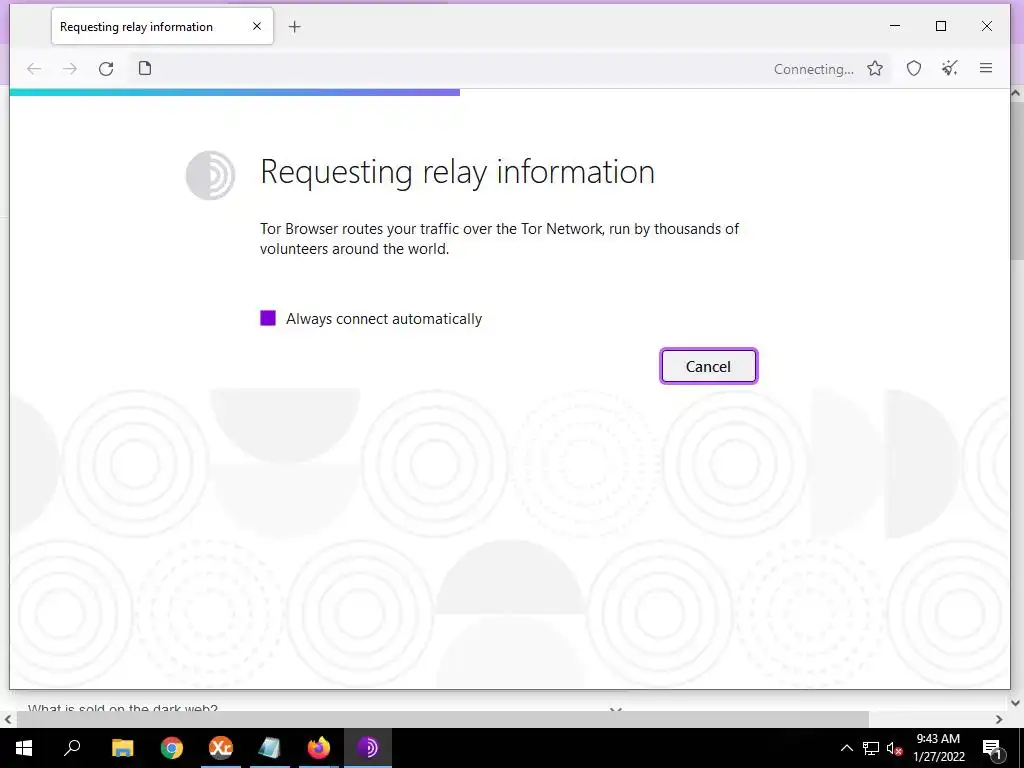This screenshot has height=768, width=1024.
Task: Select the Requesting relay information tab
Action: 162,27
